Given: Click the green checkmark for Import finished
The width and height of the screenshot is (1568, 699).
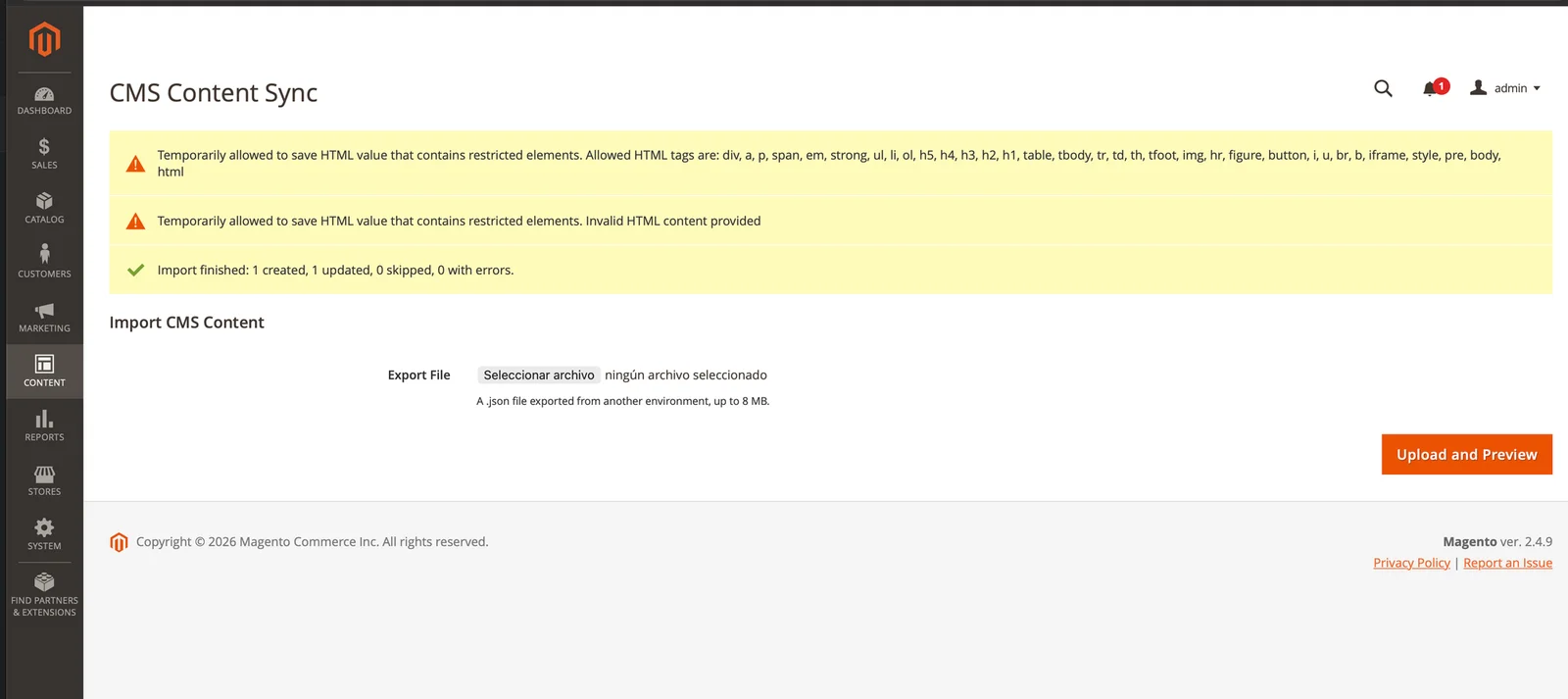Looking at the screenshot, I should tap(136, 270).
